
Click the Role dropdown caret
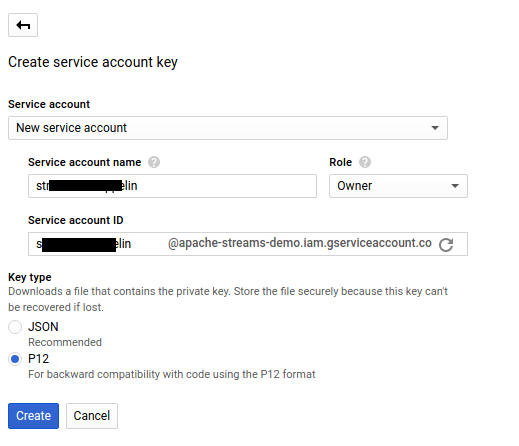[x=455, y=186]
